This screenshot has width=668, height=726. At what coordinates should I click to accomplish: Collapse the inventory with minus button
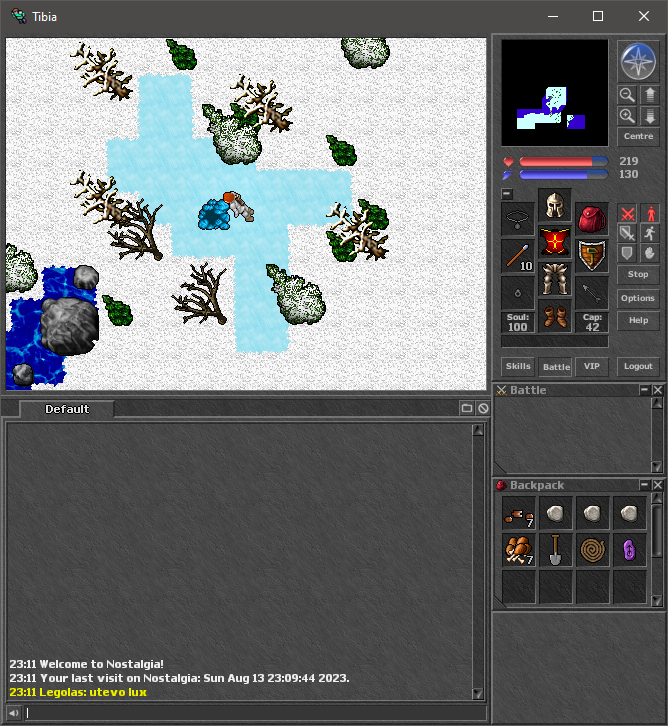(507, 194)
